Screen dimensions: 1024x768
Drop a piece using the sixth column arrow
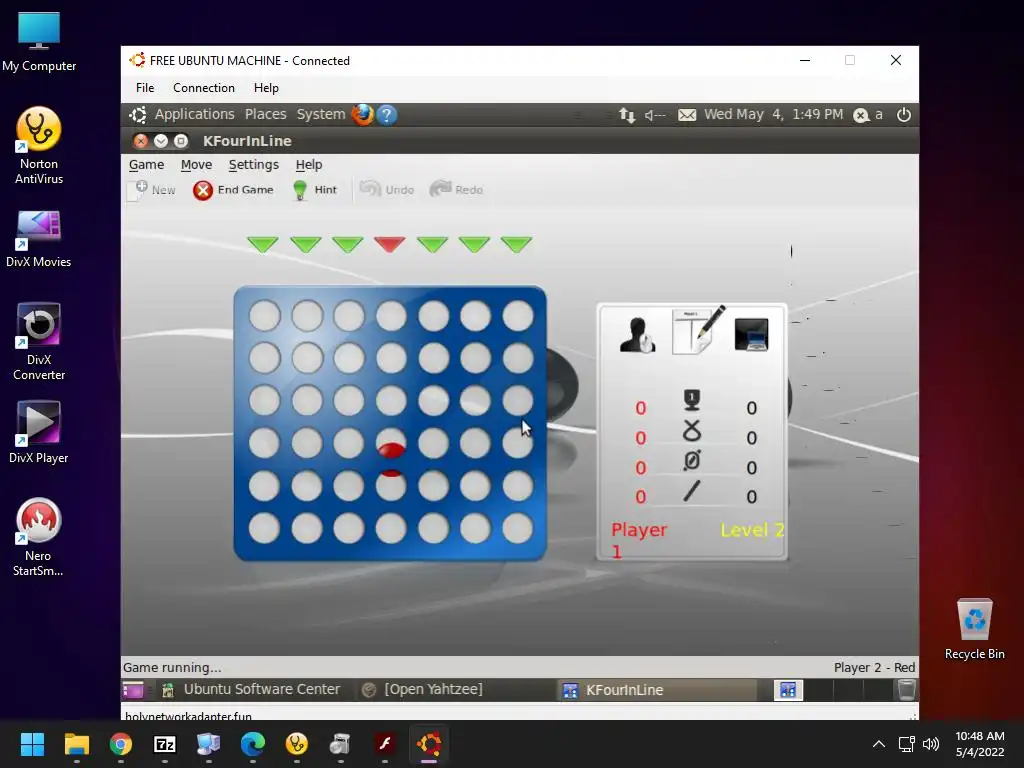pos(475,245)
